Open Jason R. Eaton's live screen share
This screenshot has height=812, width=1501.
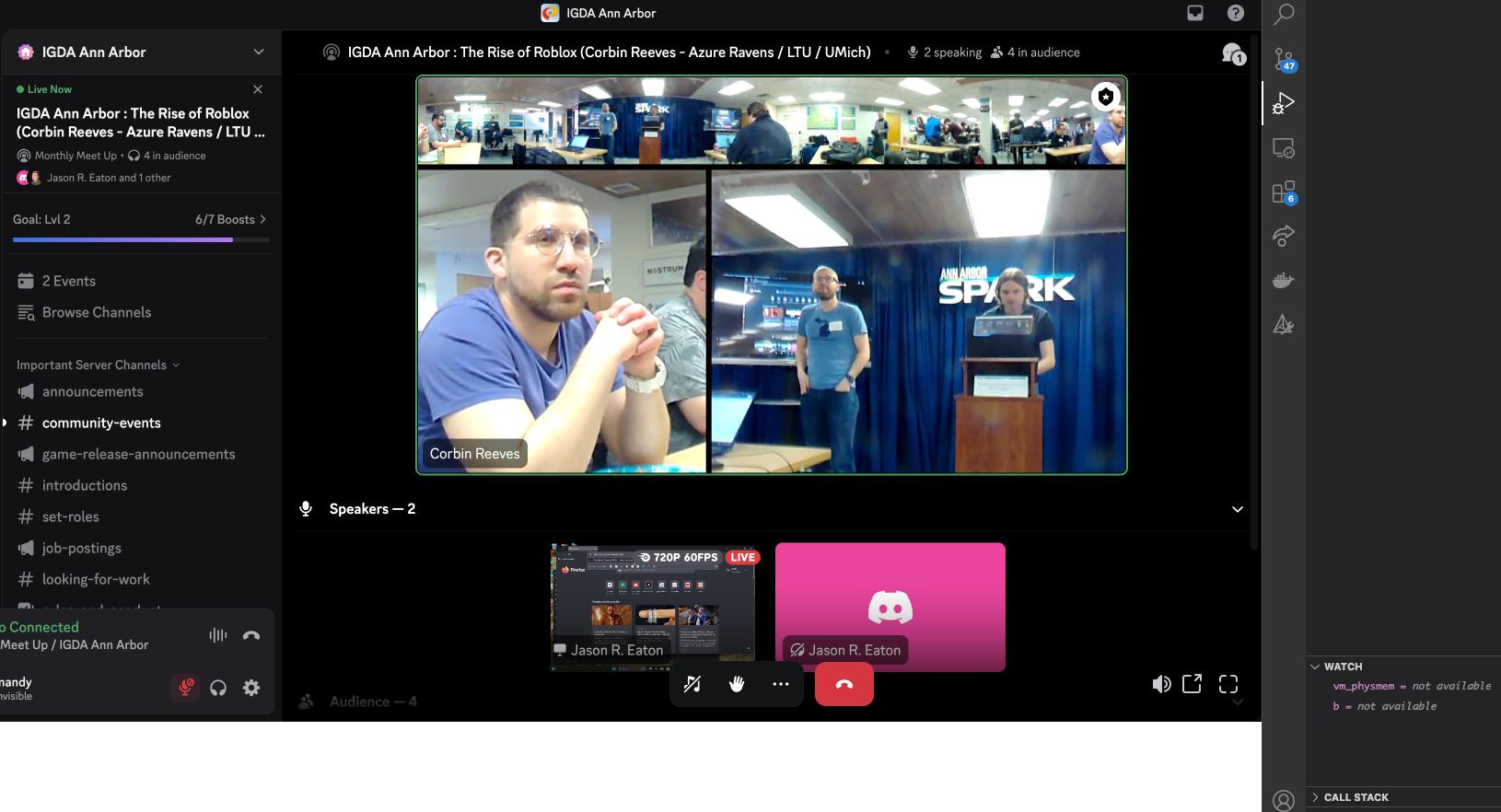[x=653, y=607]
